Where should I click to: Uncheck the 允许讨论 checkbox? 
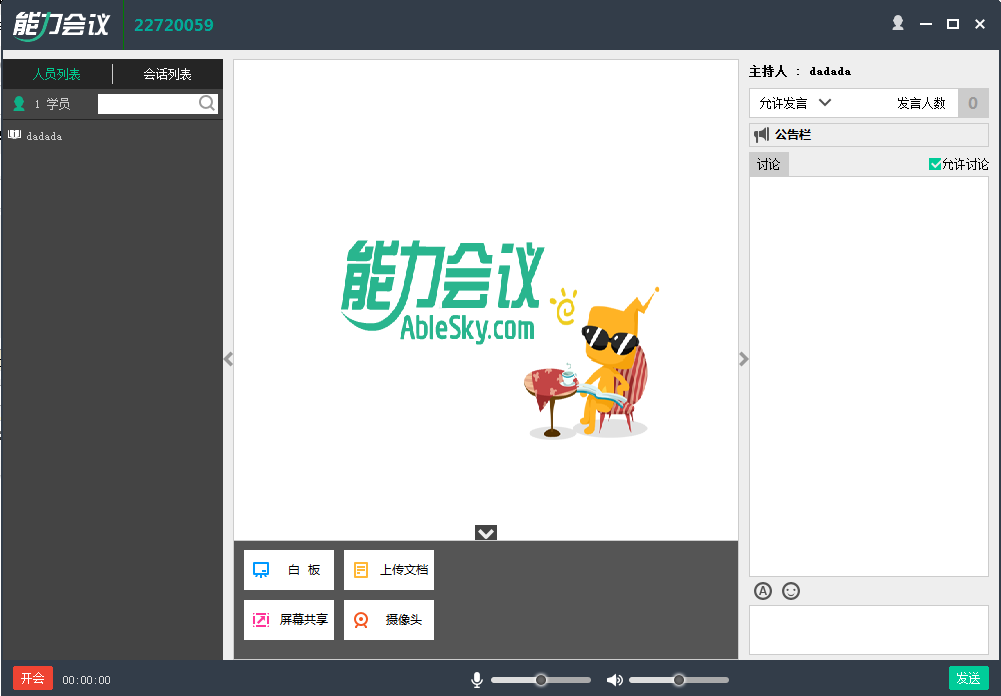[x=935, y=164]
